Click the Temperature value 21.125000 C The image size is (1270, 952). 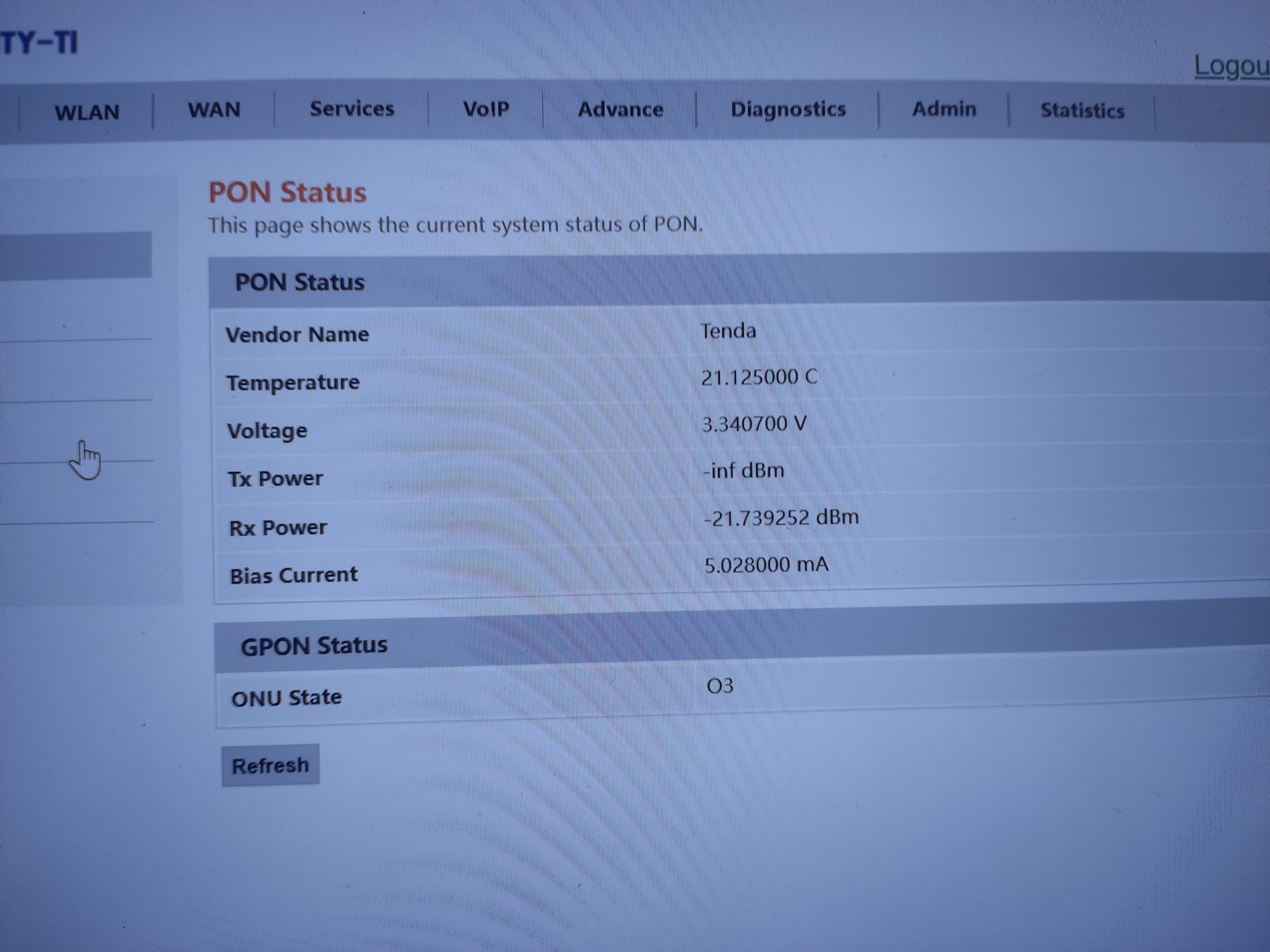(759, 377)
